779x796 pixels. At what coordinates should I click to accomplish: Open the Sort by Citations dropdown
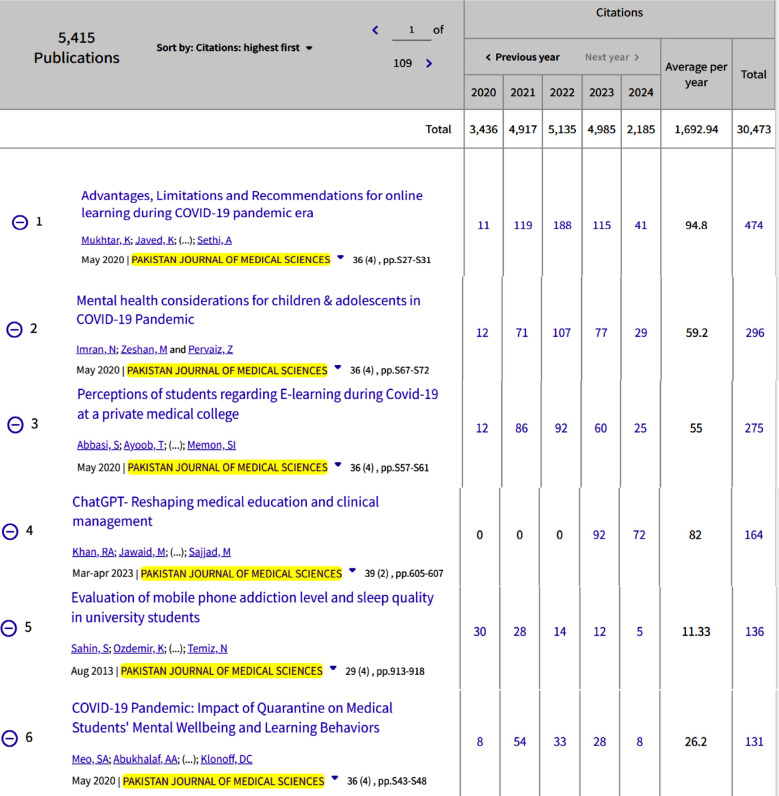pyautogui.click(x=234, y=48)
